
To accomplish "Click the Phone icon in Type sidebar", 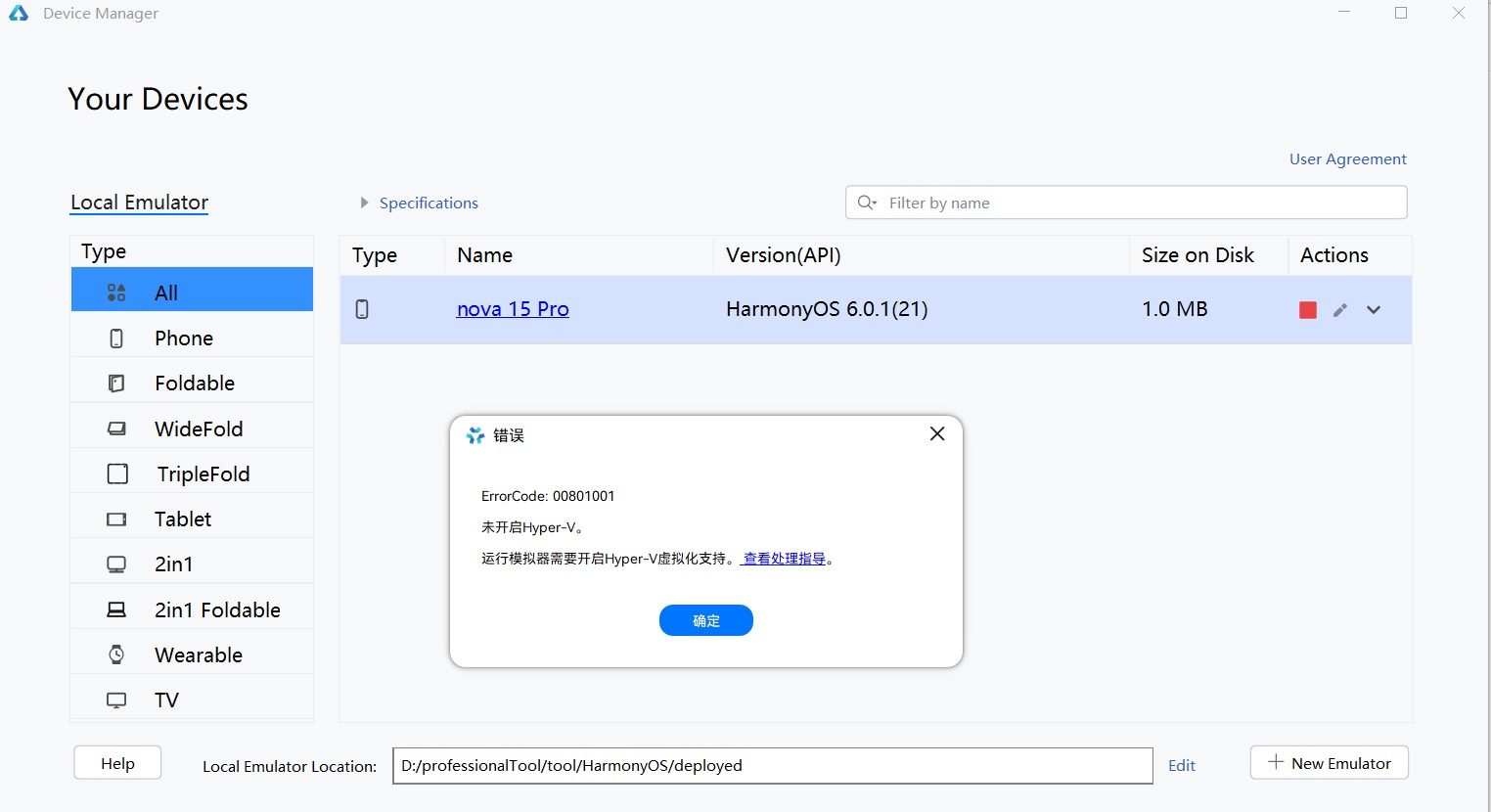I will pos(116,338).
